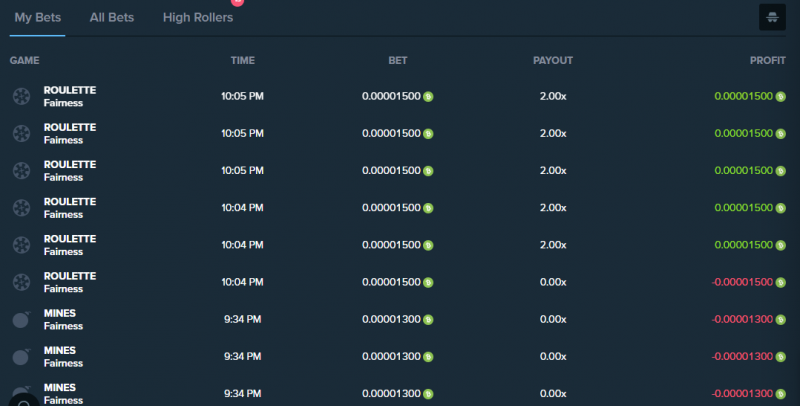
Task: Click the coin icon beside the losing Roulette row's profit
Action: pos(781,283)
